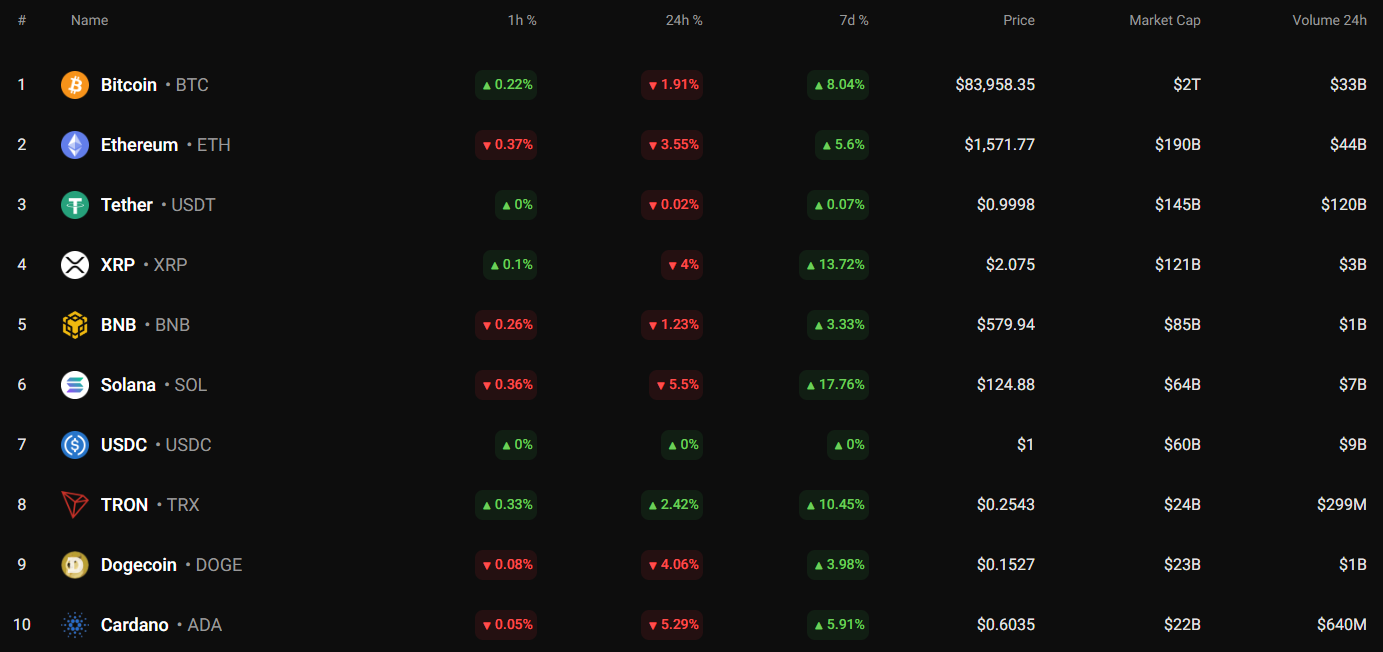This screenshot has height=652, width=1383.
Task: Click the Tether coin icon
Action: (x=75, y=205)
